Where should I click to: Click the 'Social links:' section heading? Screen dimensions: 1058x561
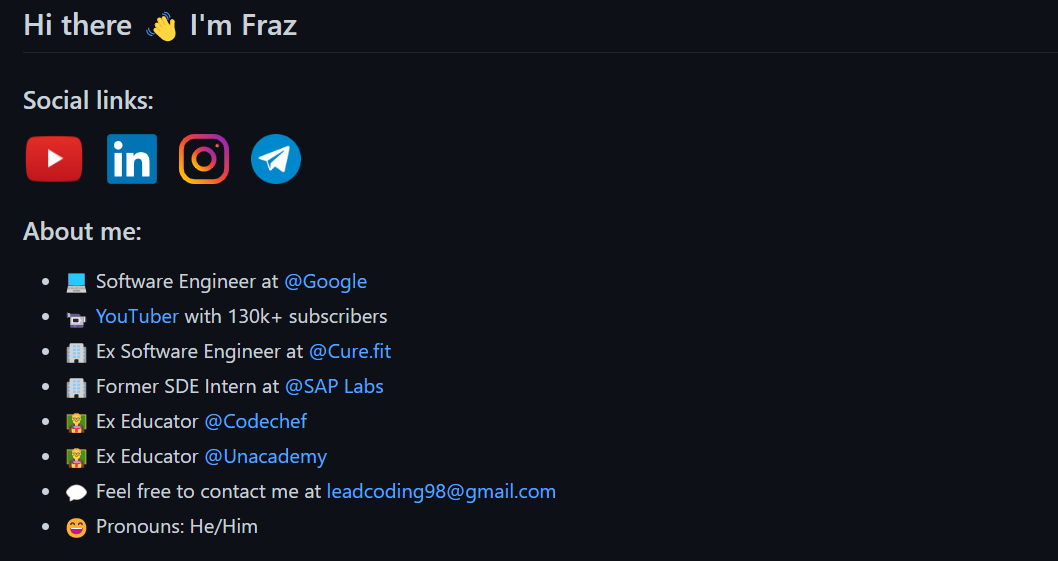tap(88, 101)
